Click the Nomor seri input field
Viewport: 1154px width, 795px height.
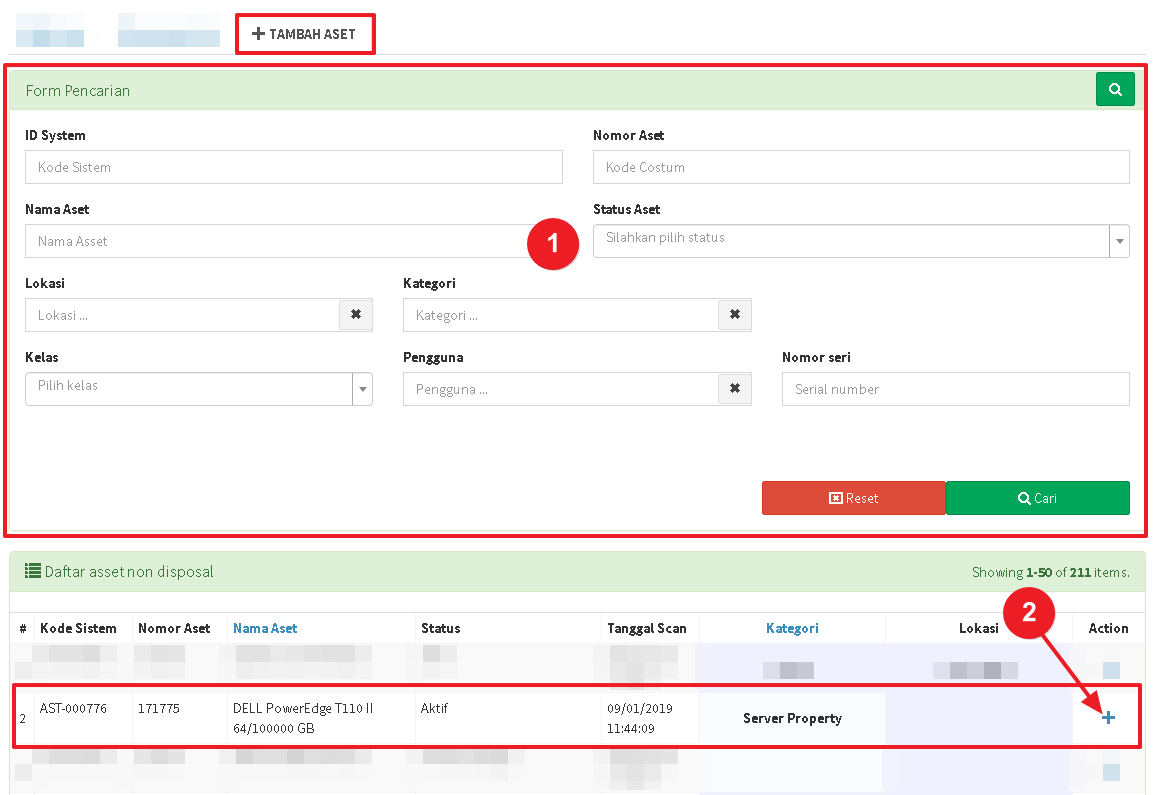955,389
